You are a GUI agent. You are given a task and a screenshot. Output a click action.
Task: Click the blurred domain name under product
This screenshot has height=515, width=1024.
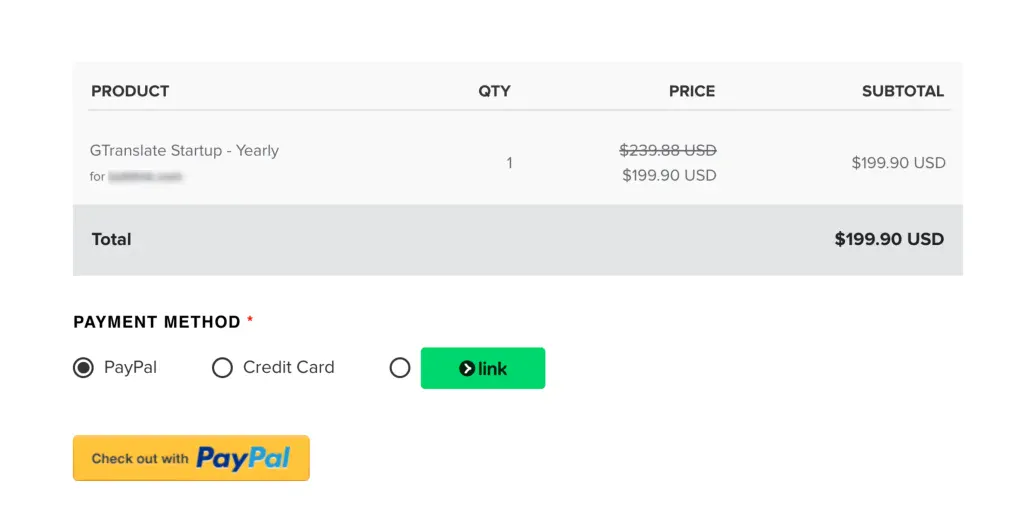[x=145, y=176]
